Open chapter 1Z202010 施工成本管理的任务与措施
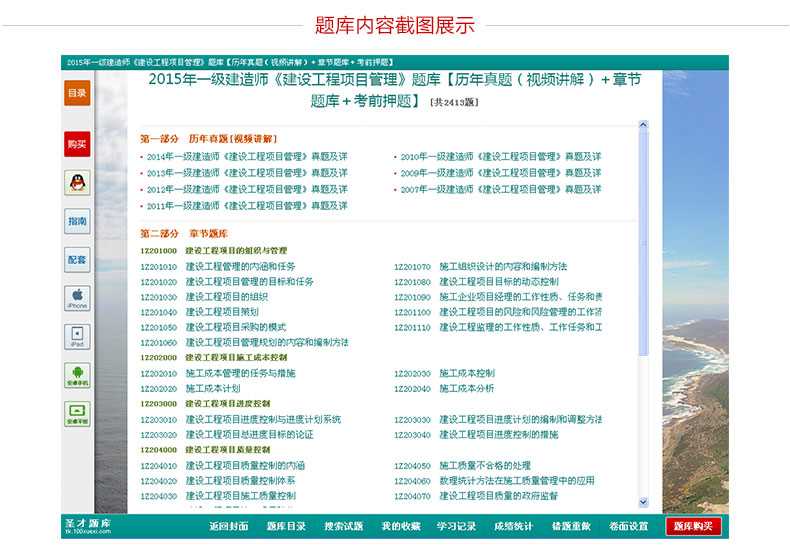 (240, 373)
